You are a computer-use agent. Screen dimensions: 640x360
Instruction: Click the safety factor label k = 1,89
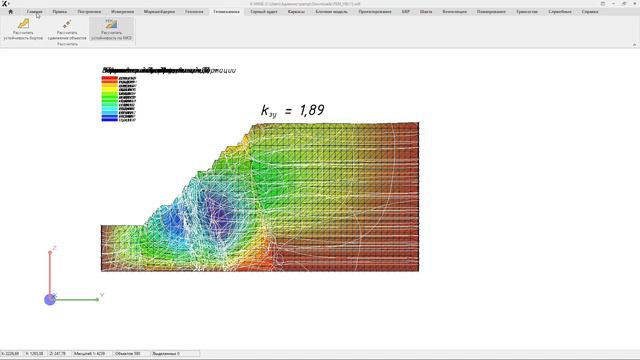pyautogui.click(x=293, y=110)
